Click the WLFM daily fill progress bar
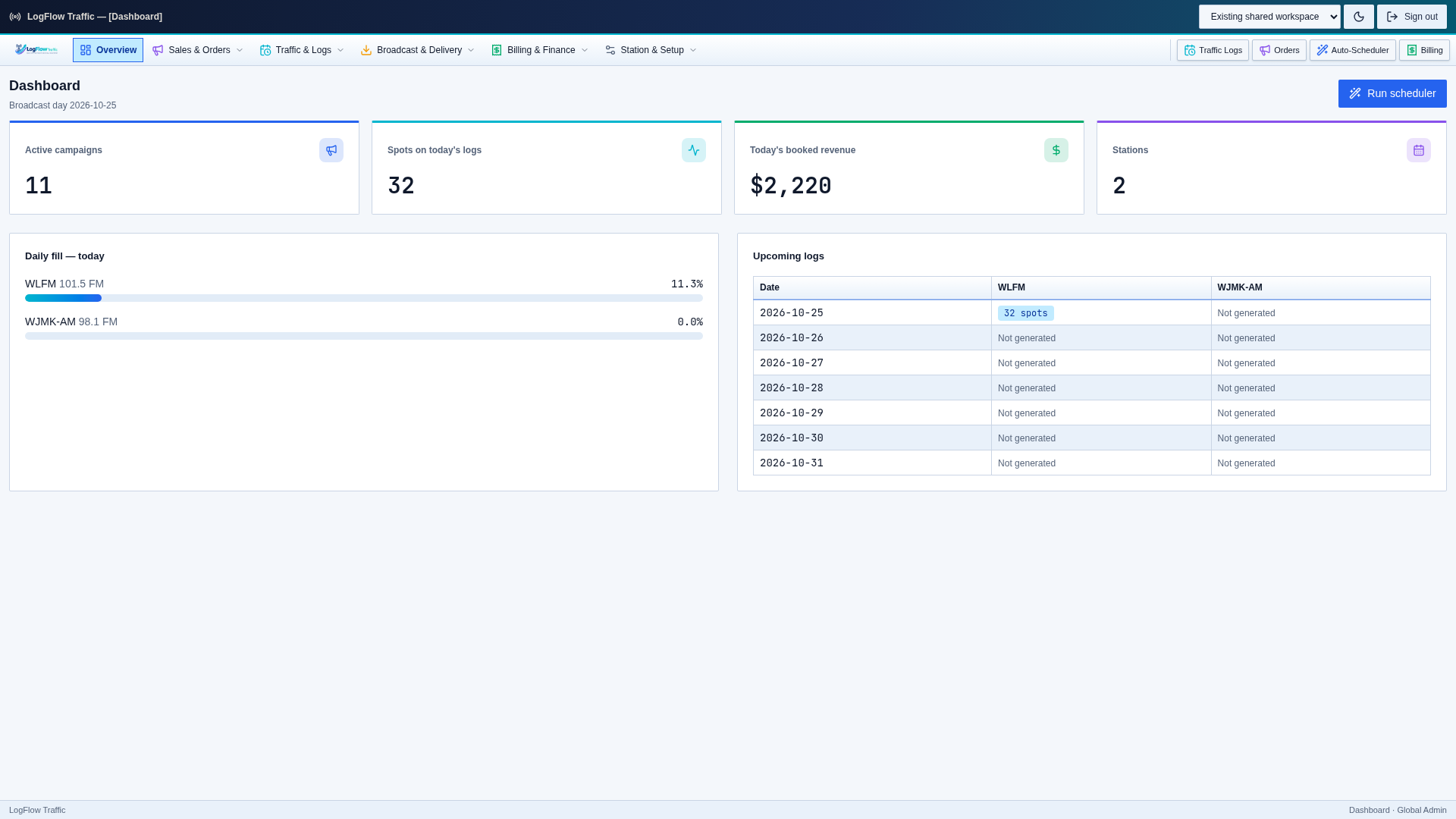The image size is (1456, 819). point(364,298)
